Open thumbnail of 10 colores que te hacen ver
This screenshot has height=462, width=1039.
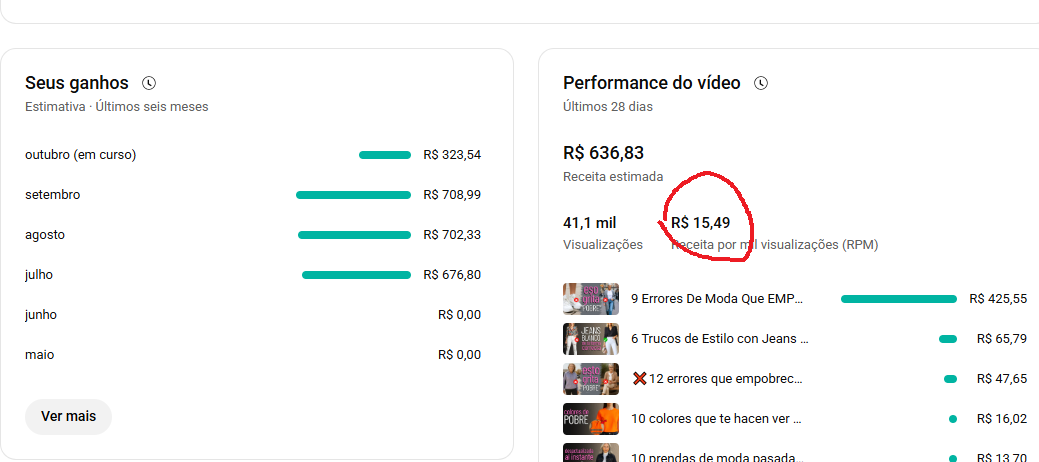click(591, 419)
